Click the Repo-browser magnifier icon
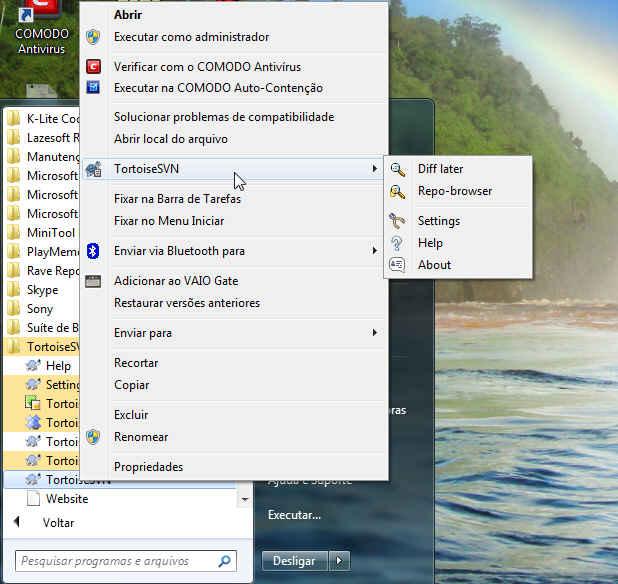This screenshot has width=618, height=584. click(397, 192)
